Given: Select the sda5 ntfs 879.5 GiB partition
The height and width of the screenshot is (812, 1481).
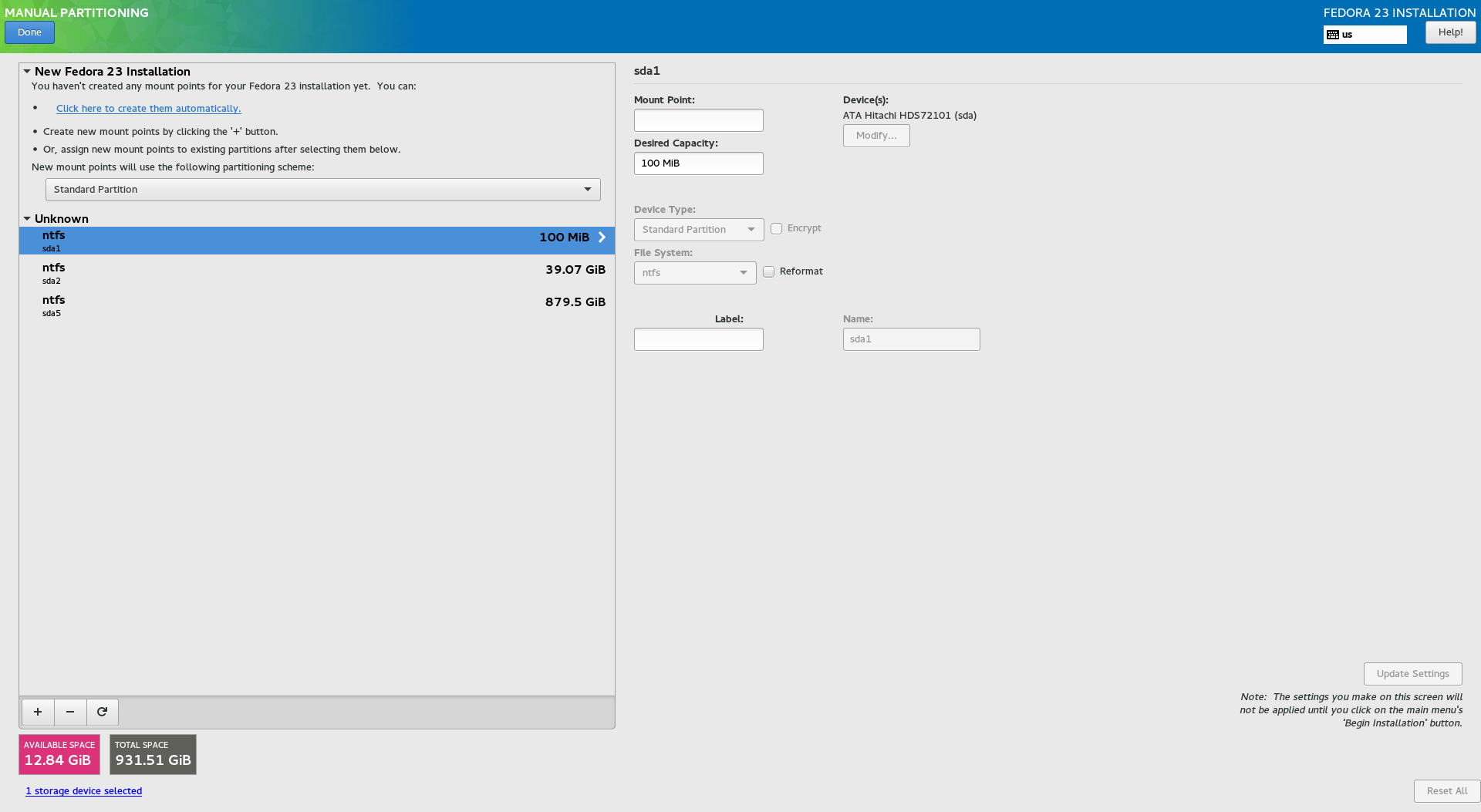Looking at the screenshot, I should (316, 305).
